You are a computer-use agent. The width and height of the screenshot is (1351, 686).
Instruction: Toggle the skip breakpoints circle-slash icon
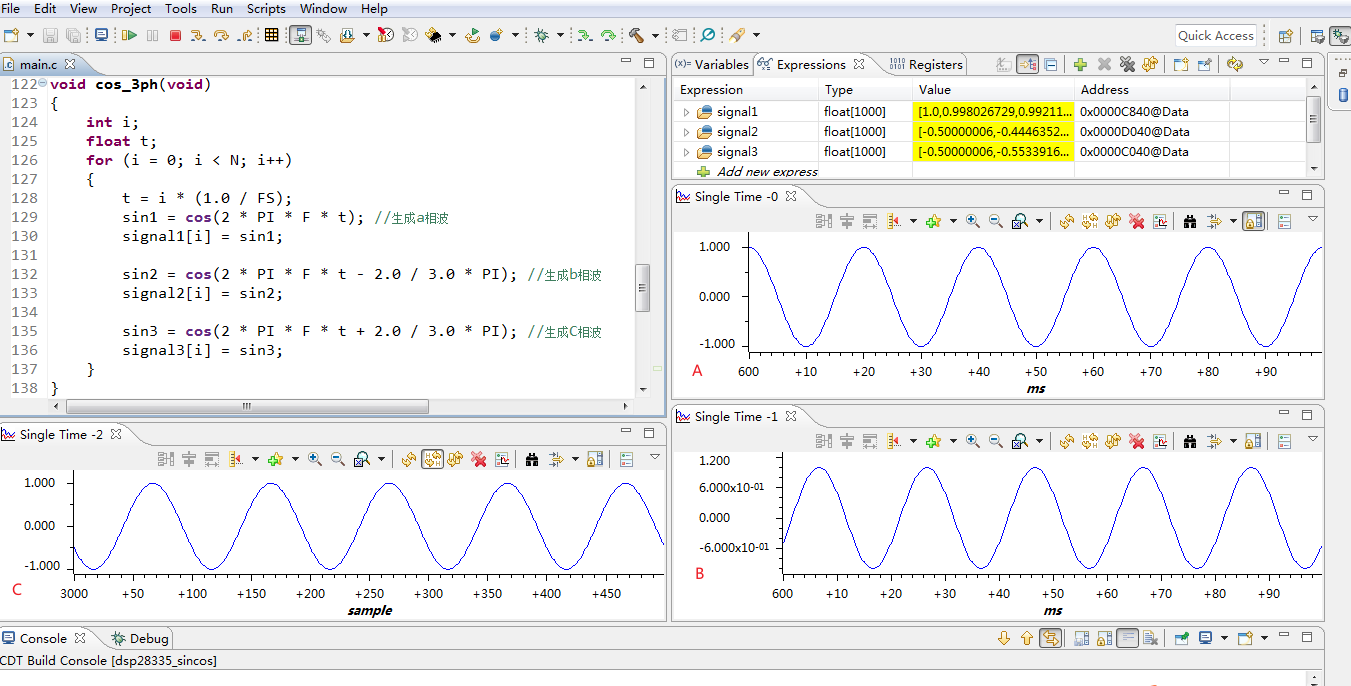pos(707,35)
